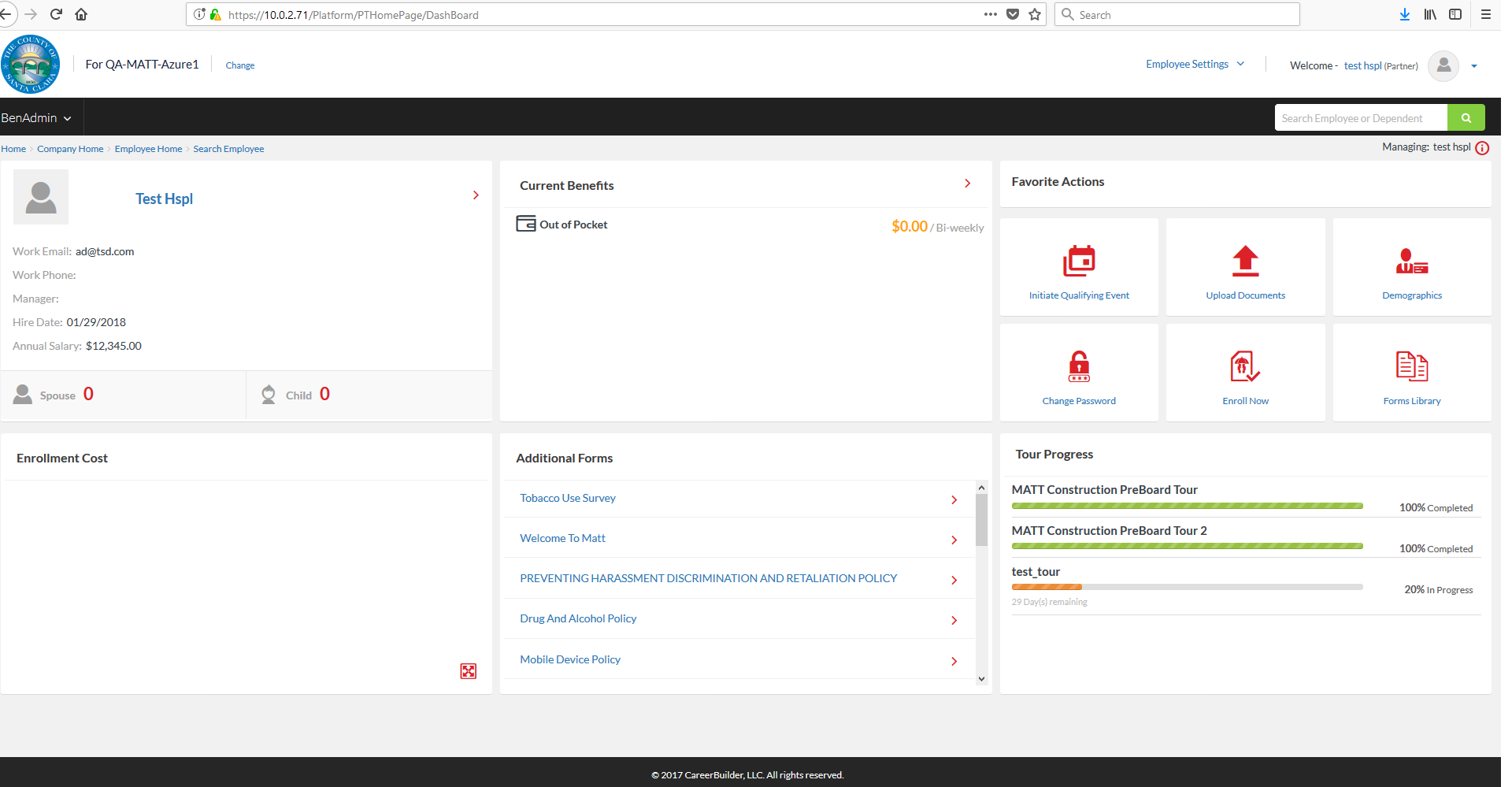The image size is (1512, 787).
Task: Click the Change company link
Action: pyautogui.click(x=239, y=65)
